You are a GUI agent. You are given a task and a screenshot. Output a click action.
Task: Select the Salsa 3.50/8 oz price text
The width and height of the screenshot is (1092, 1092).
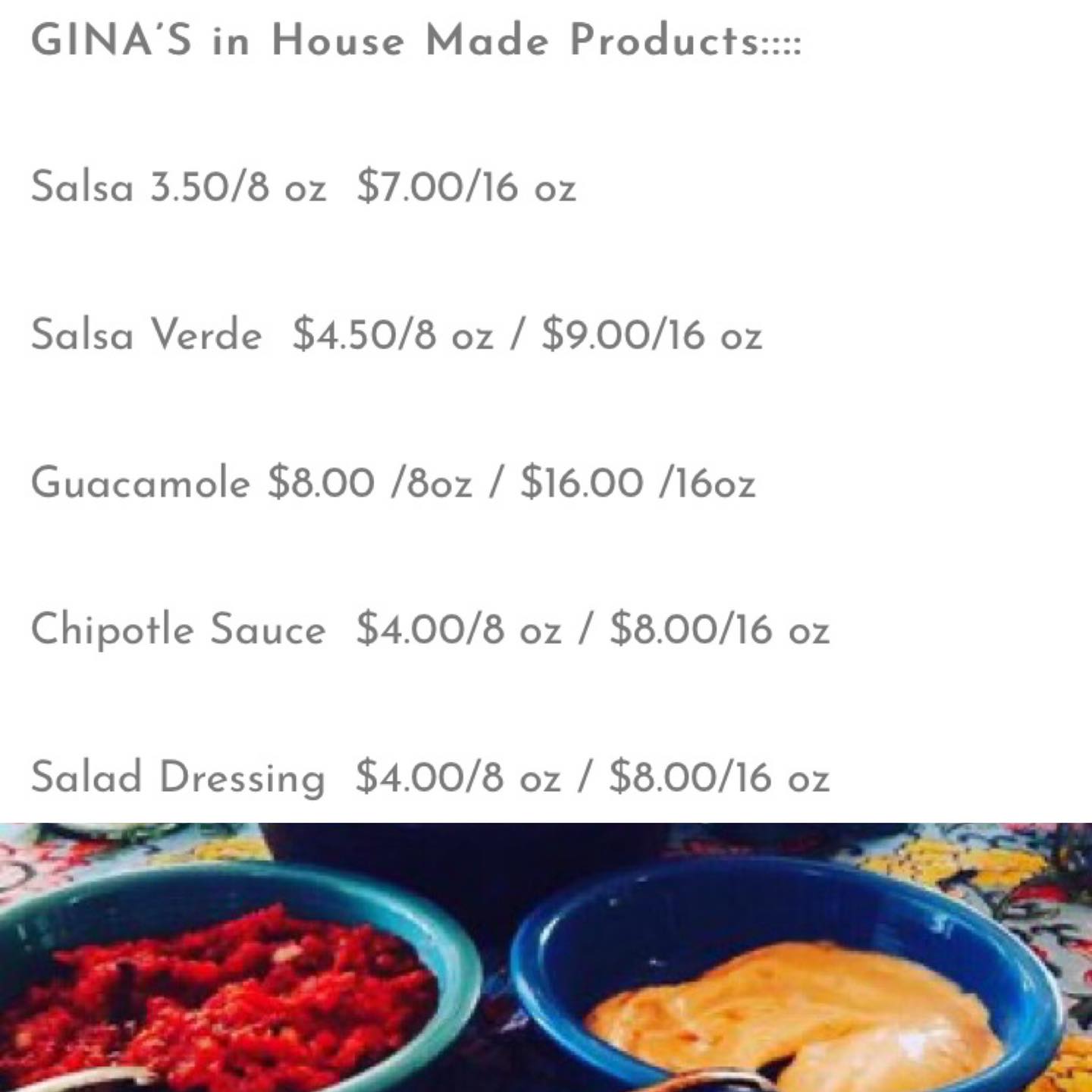click(238, 187)
